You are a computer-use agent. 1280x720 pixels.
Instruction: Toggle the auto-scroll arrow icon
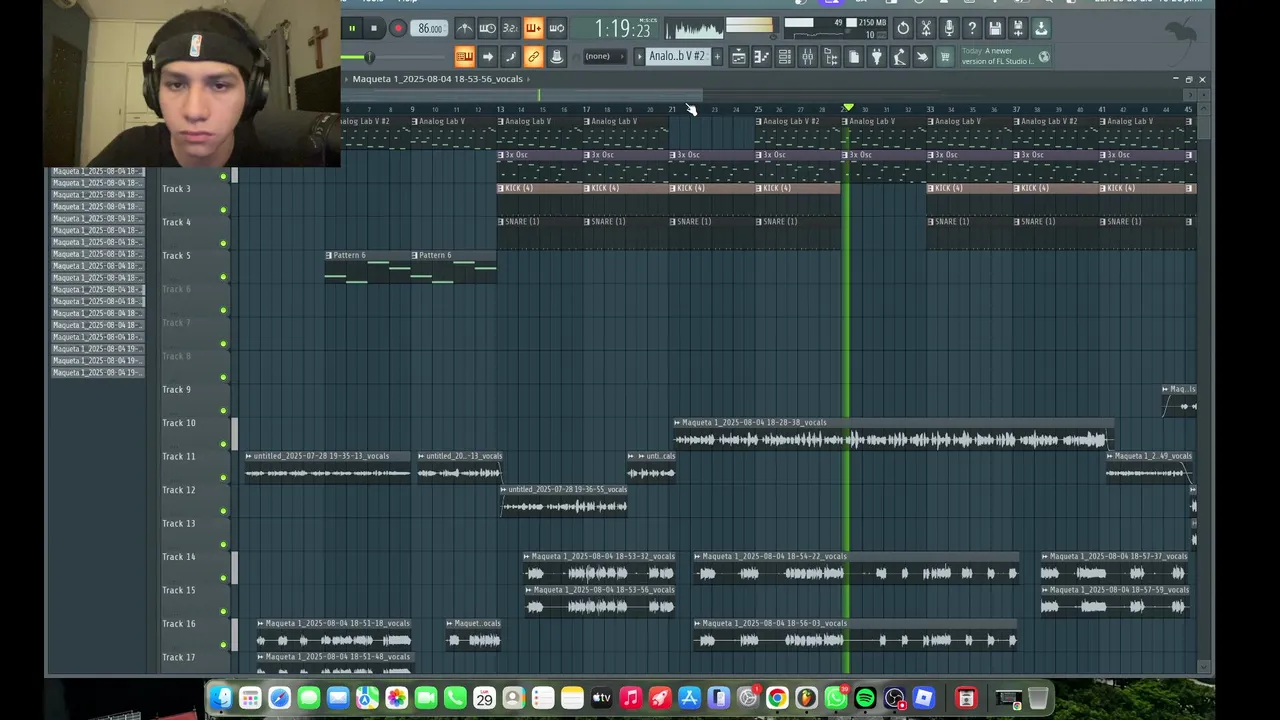point(488,57)
